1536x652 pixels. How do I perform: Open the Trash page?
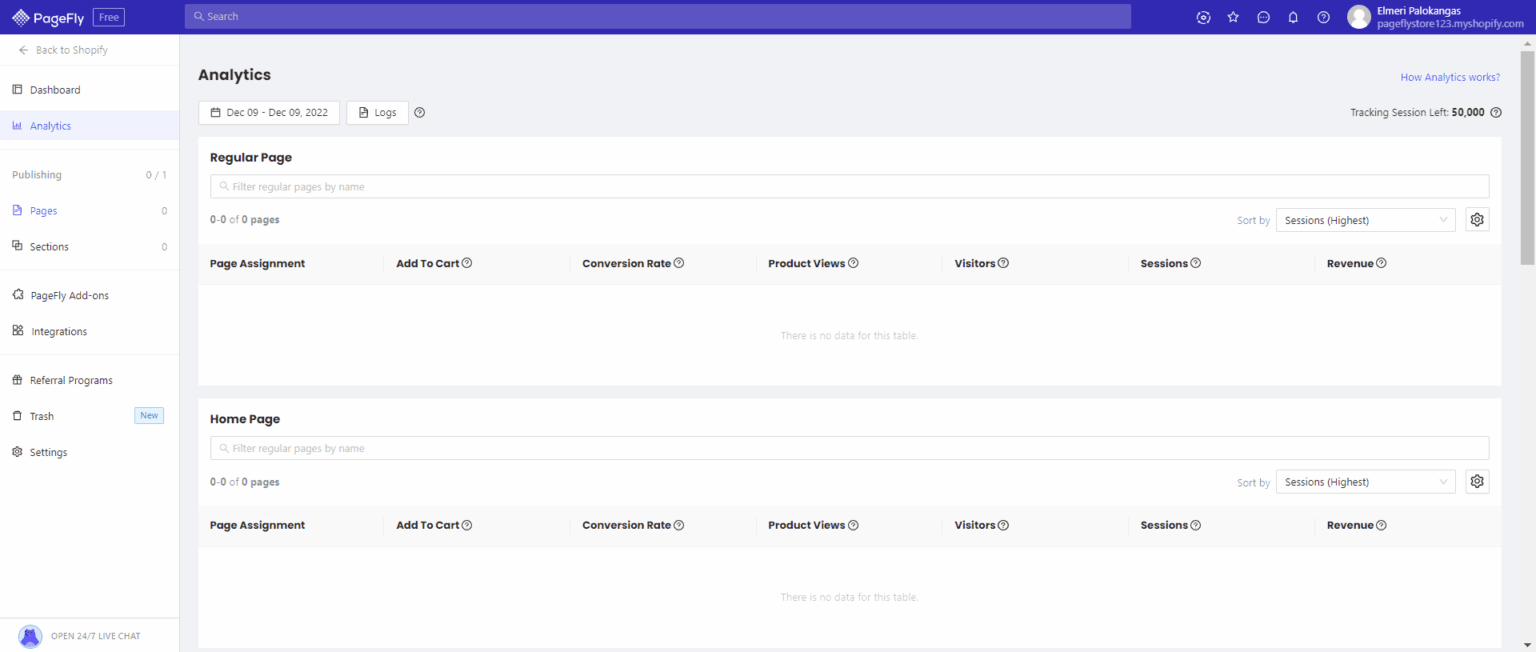pos(40,416)
